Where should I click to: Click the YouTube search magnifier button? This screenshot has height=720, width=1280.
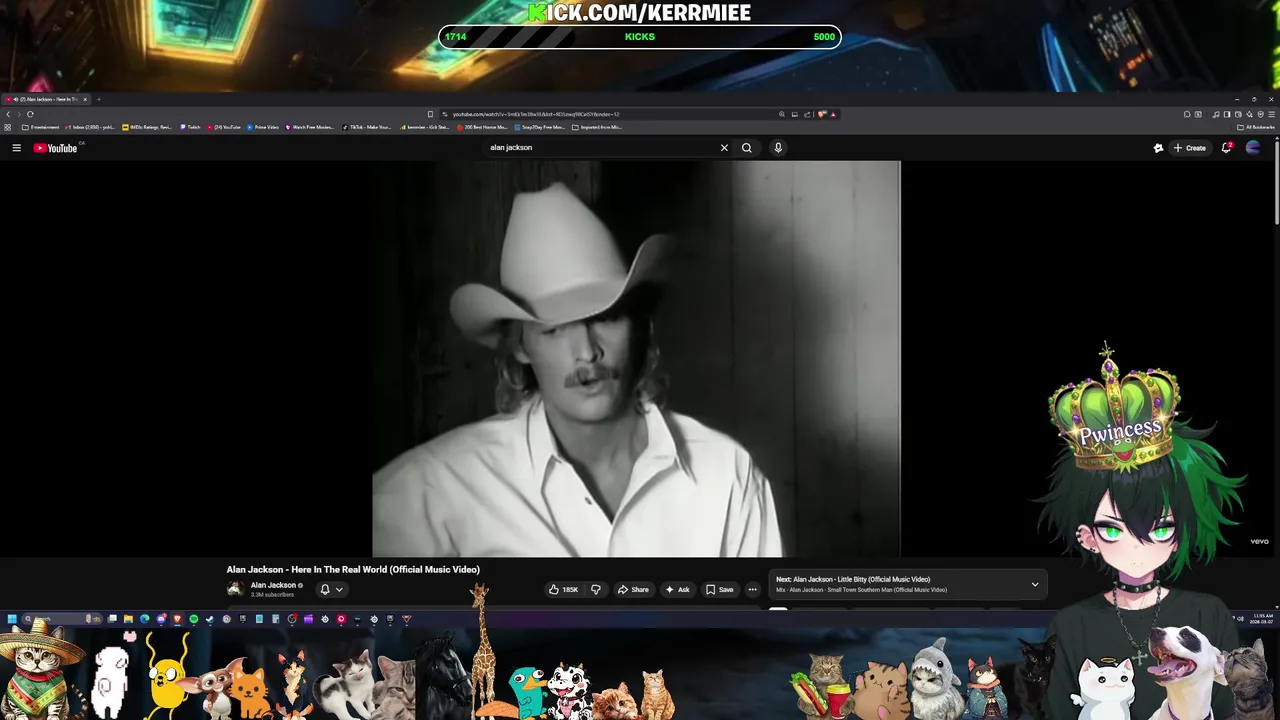click(x=746, y=148)
